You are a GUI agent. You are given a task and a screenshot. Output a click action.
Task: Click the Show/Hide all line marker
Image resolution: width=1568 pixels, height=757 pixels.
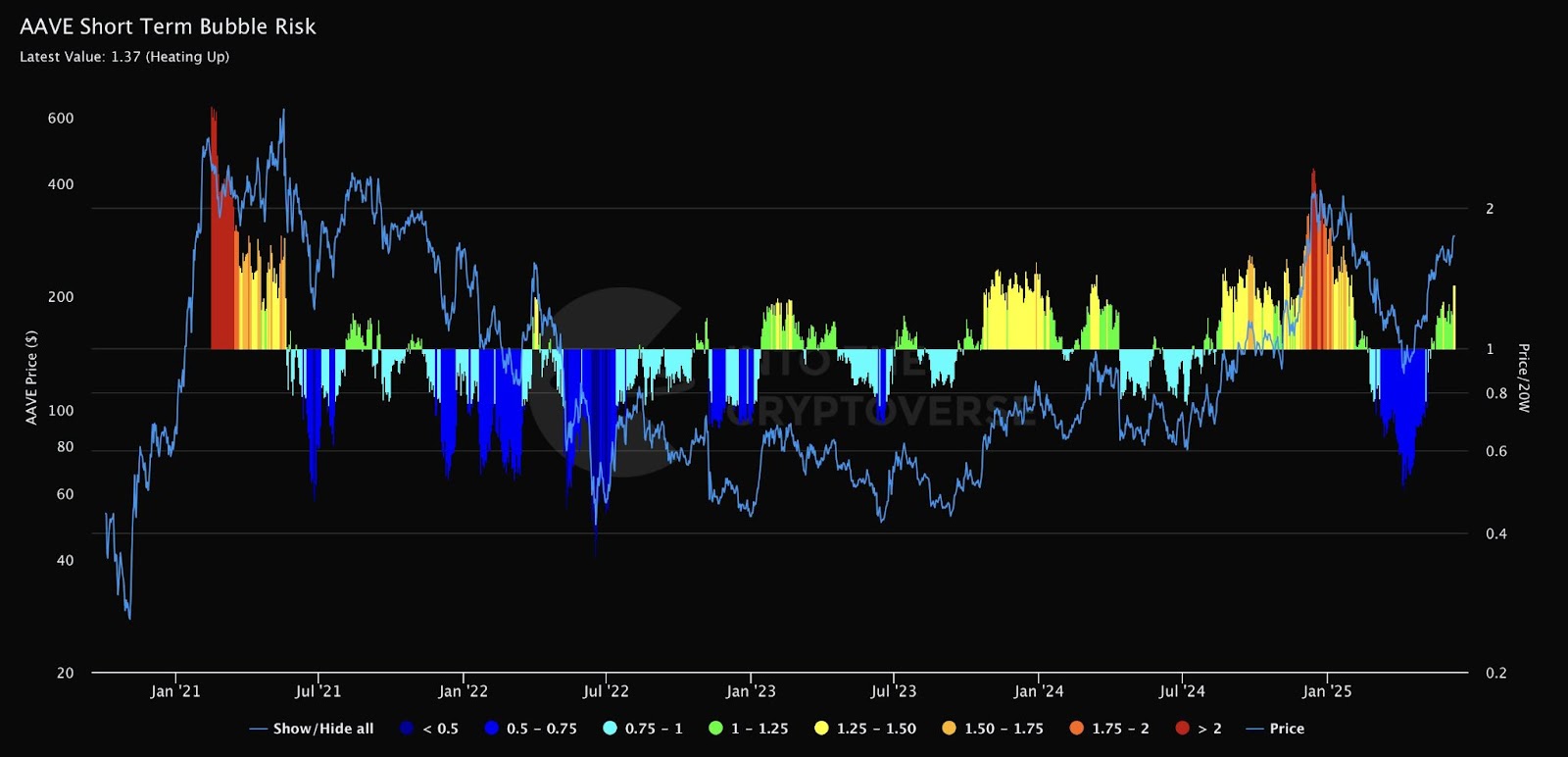[259, 729]
